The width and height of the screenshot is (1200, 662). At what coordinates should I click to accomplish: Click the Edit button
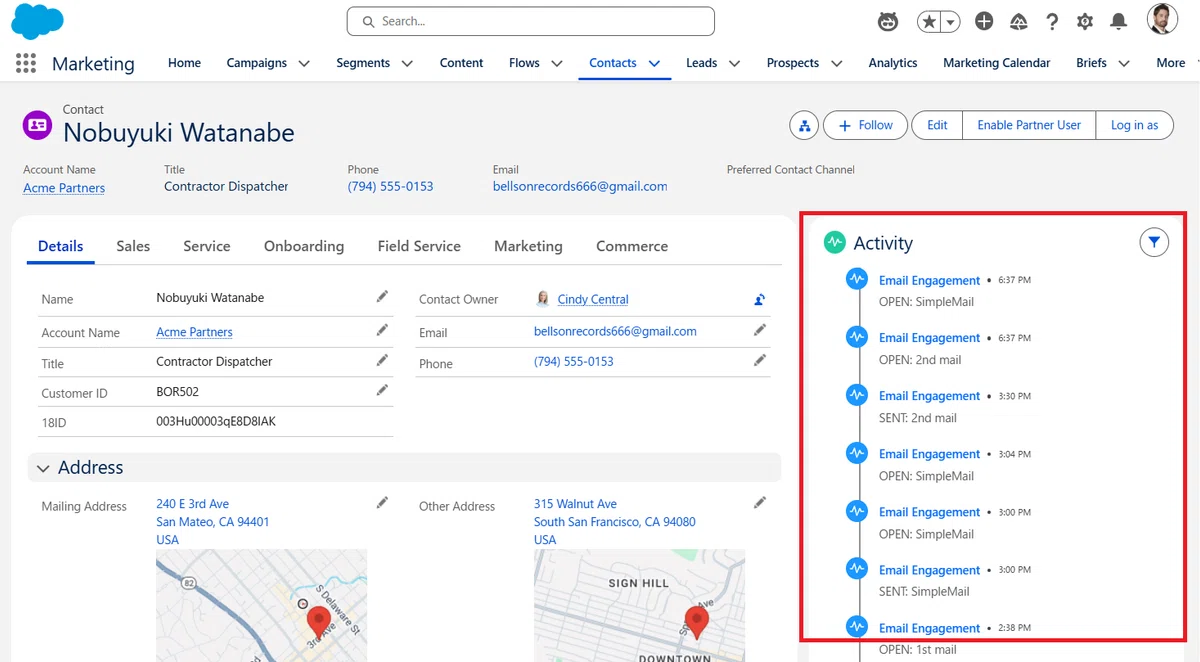[x=937, y=125]
